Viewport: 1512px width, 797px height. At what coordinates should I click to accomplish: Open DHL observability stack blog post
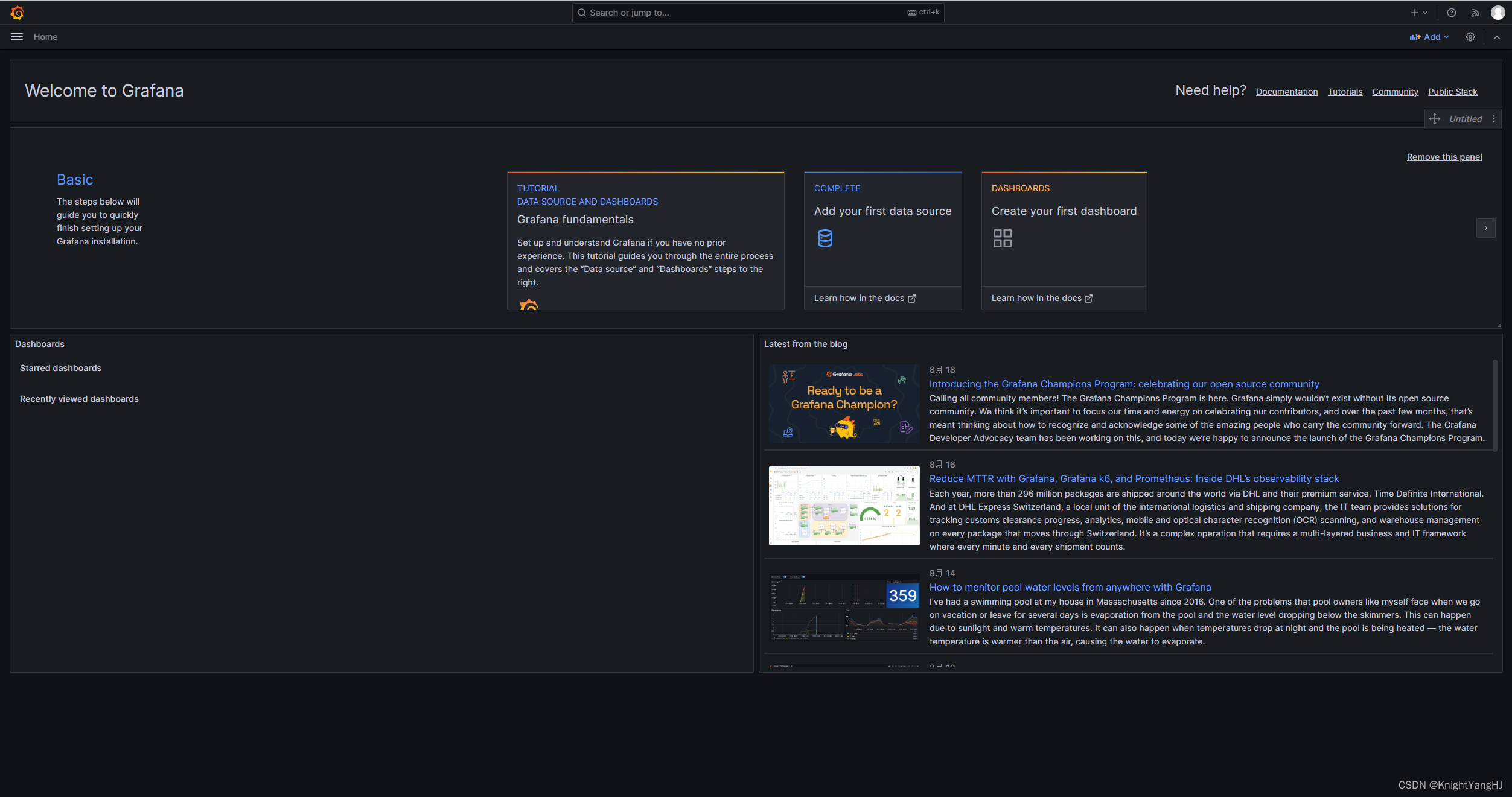(x=1134, y=478)
